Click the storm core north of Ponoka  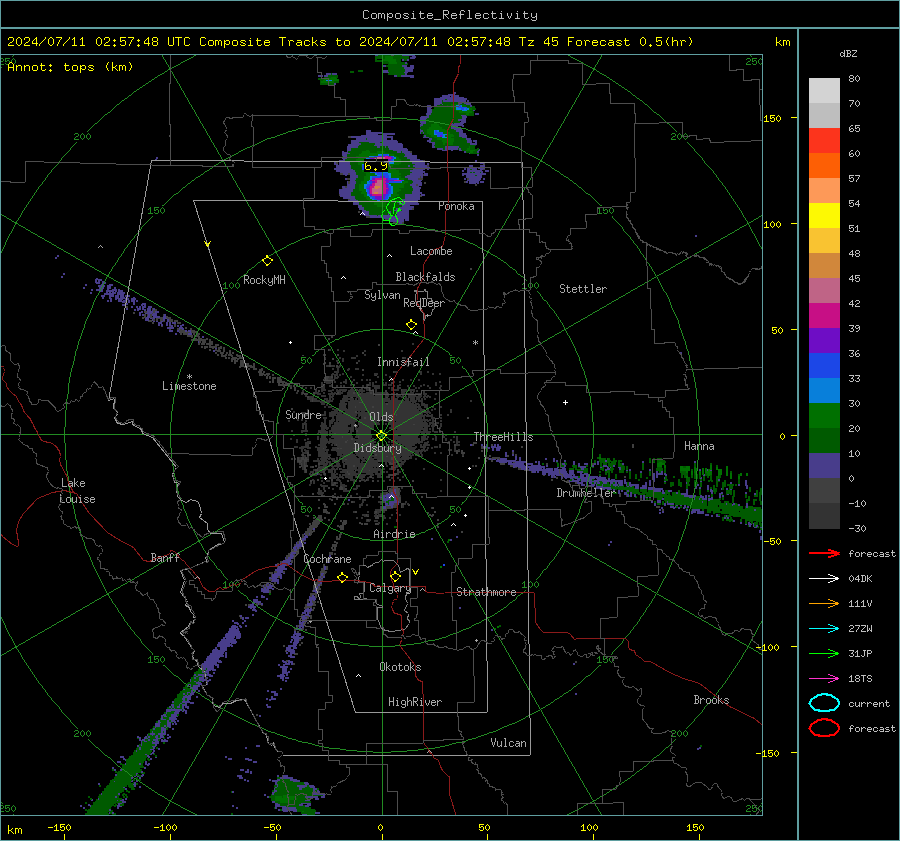(378, 187)
